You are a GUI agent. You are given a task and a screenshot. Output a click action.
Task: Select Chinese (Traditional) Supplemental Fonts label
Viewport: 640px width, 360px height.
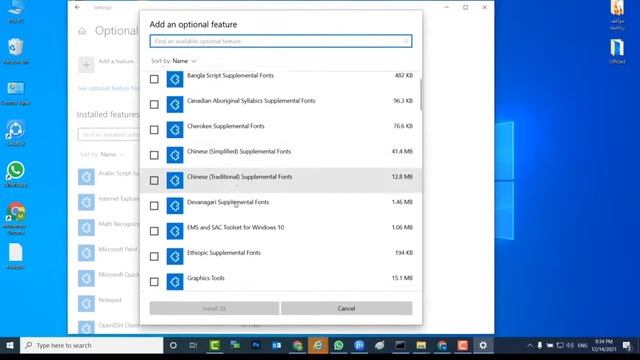[240, 177]
